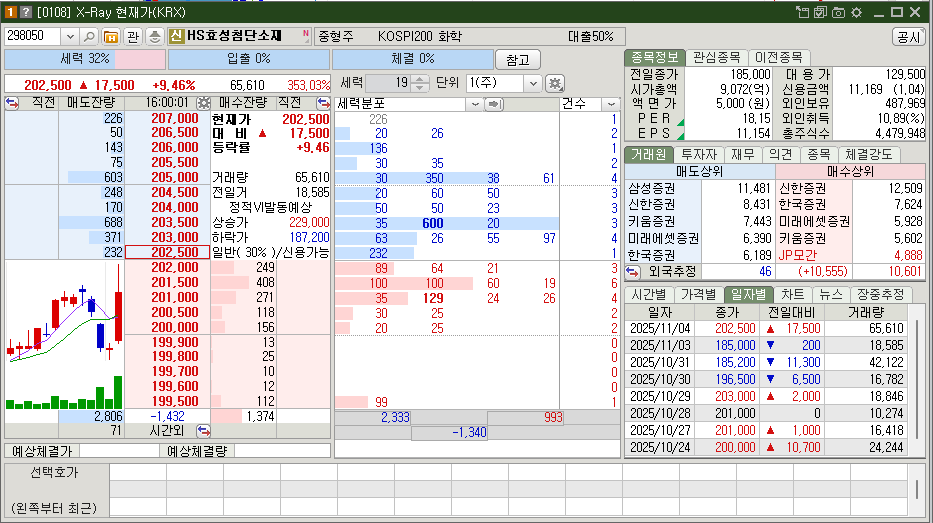Click the title bar camera capture icon
933x523 pixels.
838,12
